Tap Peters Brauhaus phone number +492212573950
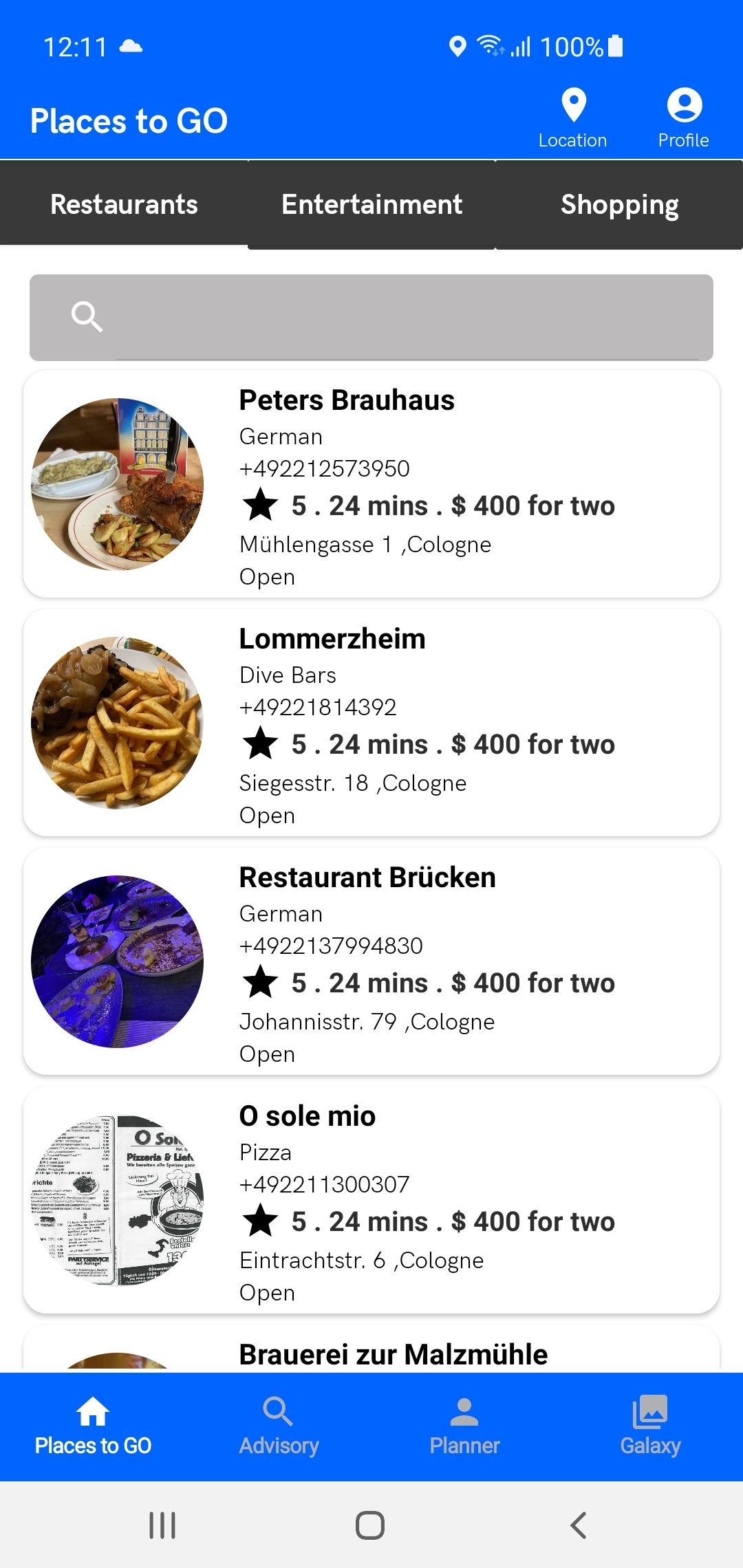The height and width of the screenshot is (1568, 743). [324, 468]
